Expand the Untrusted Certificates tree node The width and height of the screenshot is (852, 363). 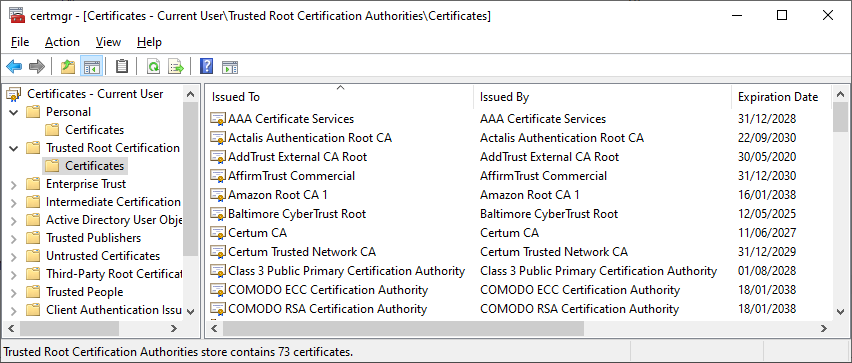pos(14,256)
